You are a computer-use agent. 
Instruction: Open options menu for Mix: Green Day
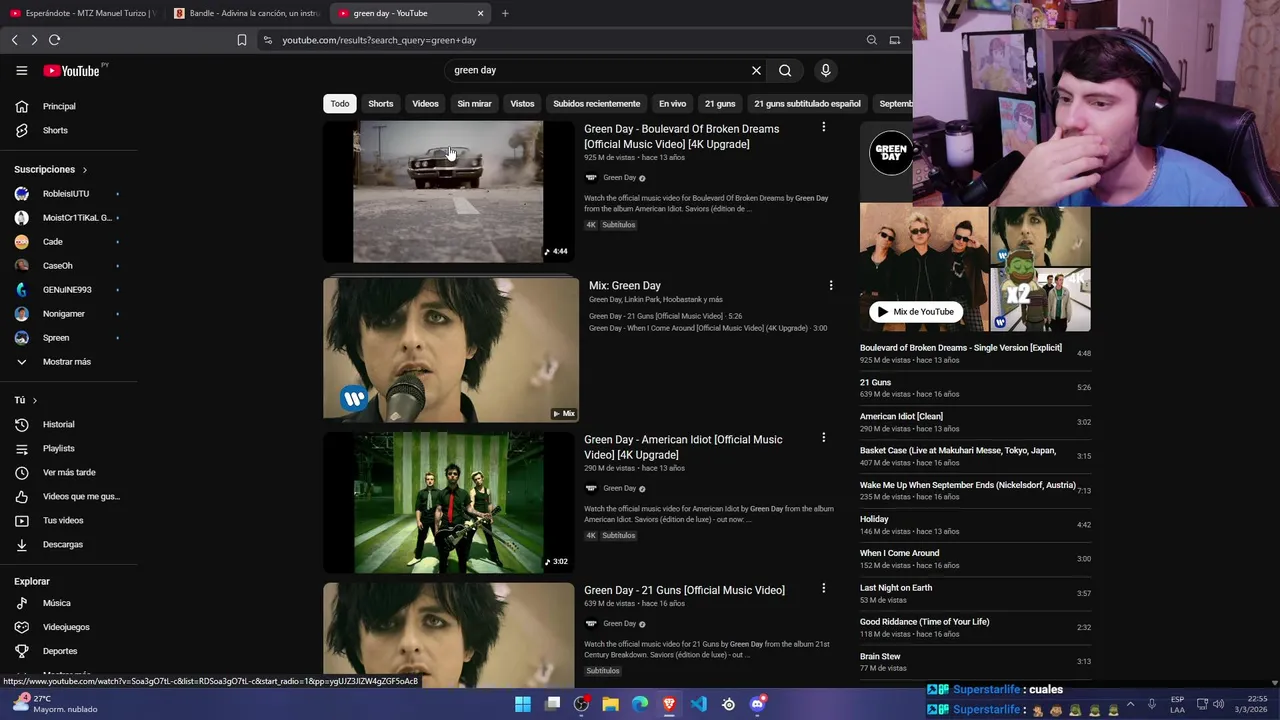pos(830,285)
